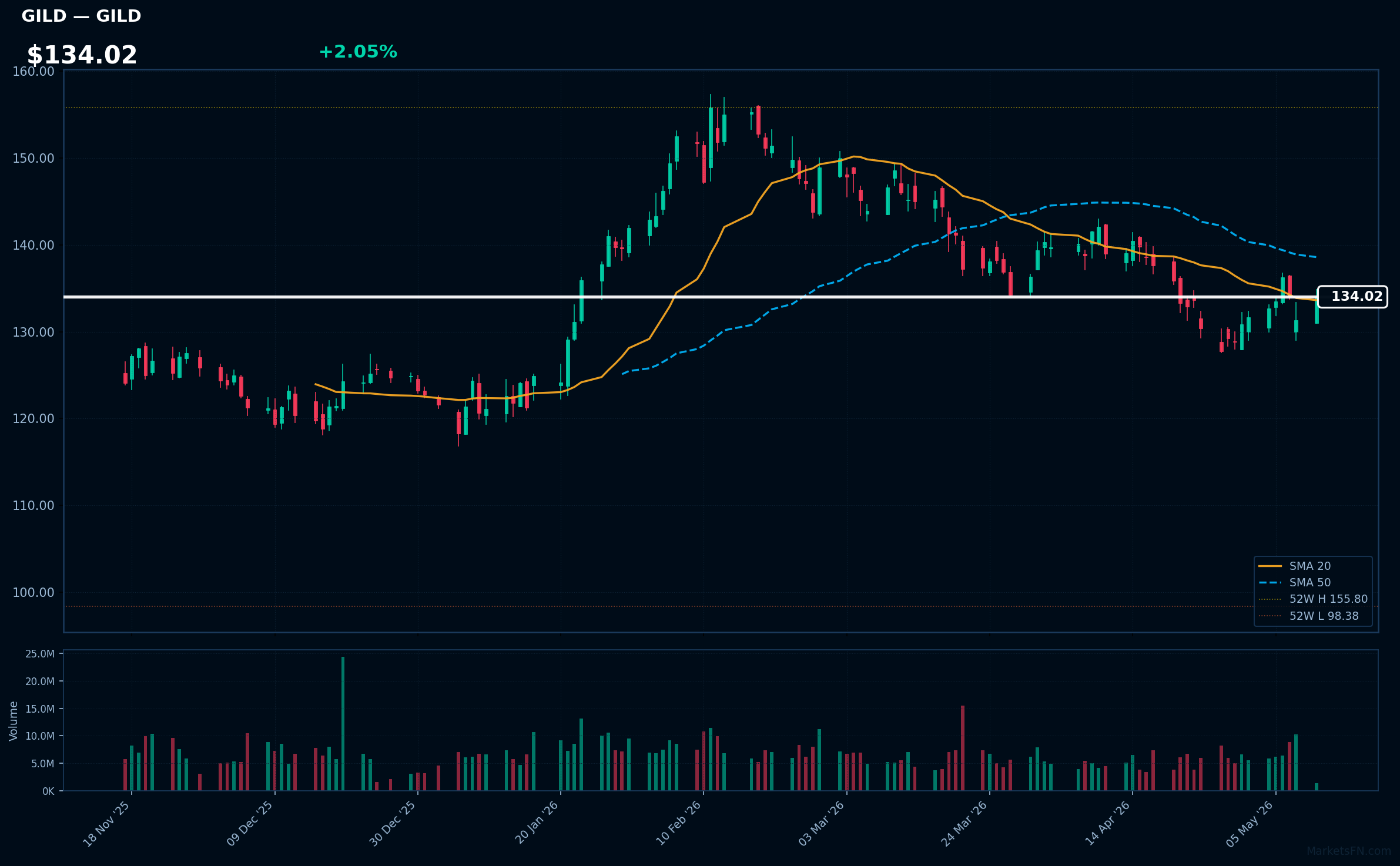This screenshot has height=866, width=1400.
Task: Click the red 15M volume bar in March
Action: [x=963, y=748]
